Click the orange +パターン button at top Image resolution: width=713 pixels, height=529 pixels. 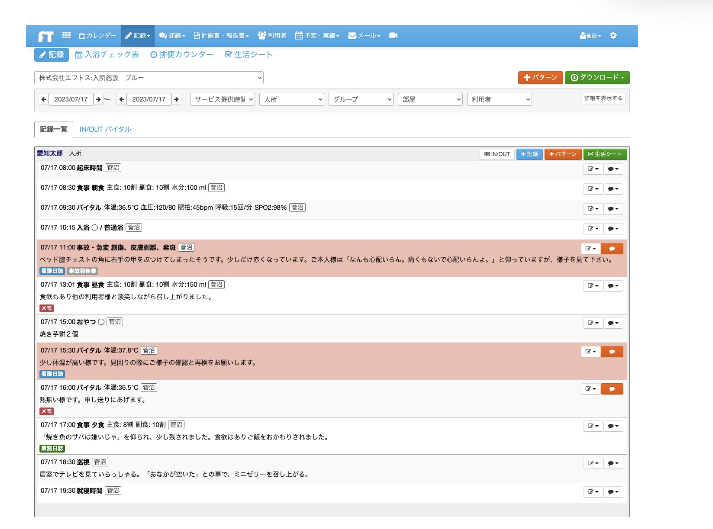539,77
